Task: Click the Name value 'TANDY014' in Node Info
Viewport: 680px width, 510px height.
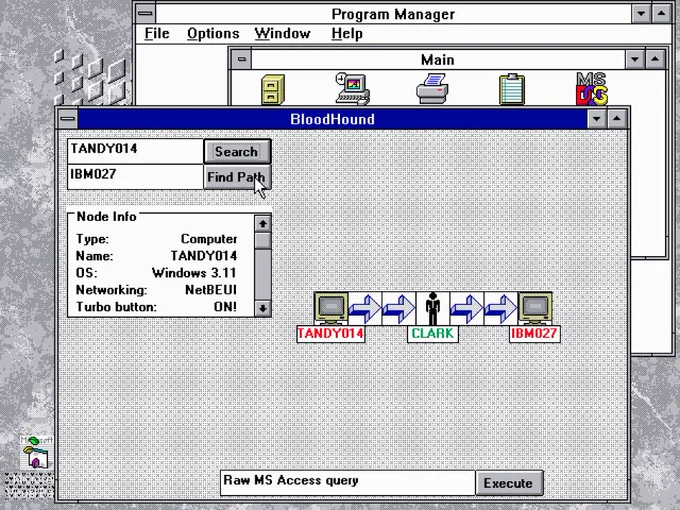Action: [x=204, y=256]
